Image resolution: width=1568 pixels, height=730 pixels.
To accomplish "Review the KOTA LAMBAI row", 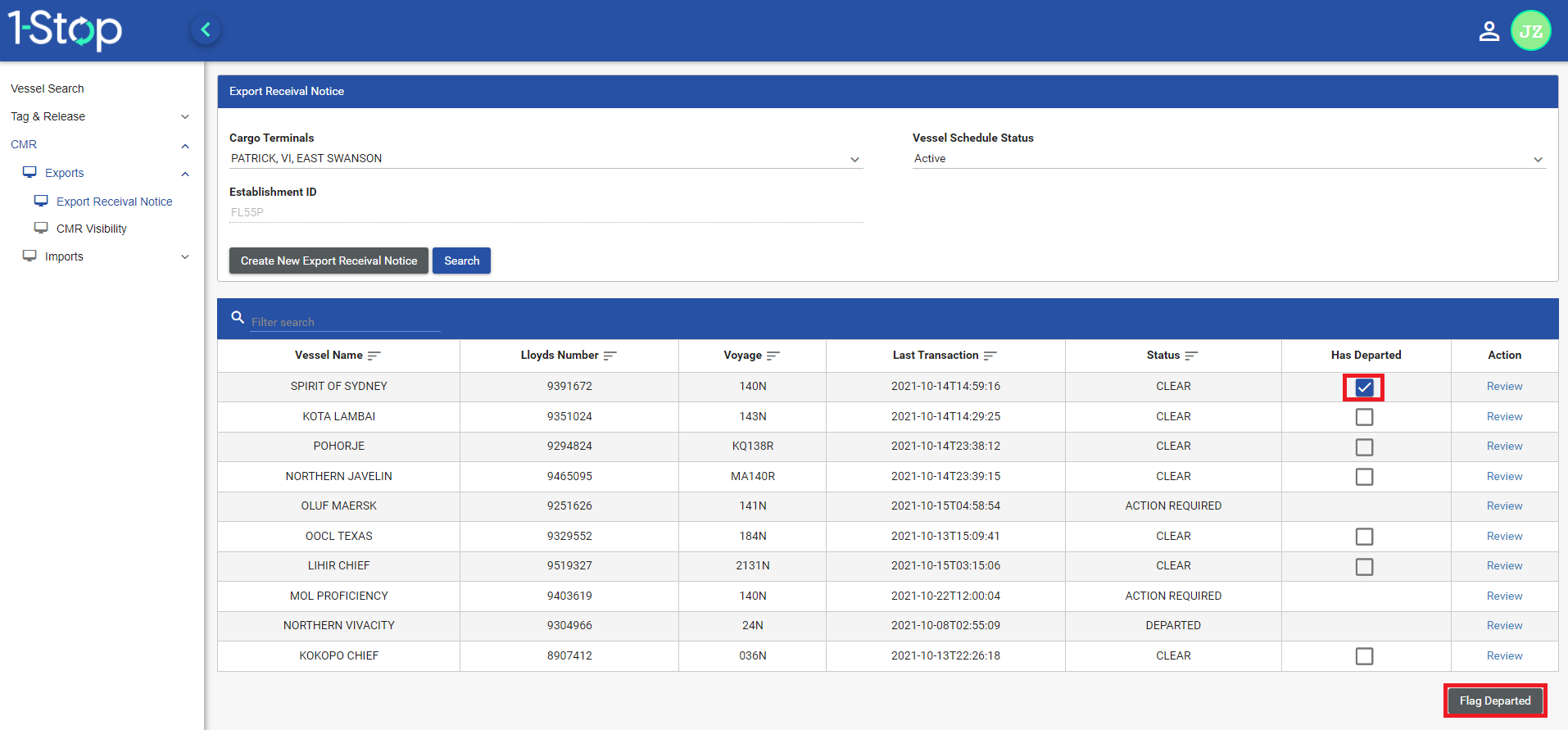I will click(1504, 416).
